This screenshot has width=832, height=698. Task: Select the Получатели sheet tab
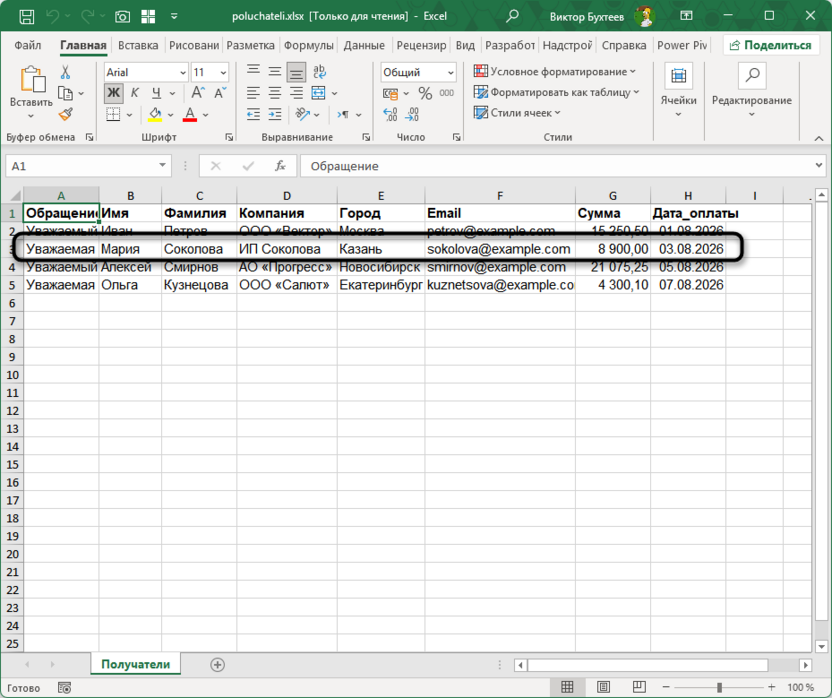(x=136, y=665)
